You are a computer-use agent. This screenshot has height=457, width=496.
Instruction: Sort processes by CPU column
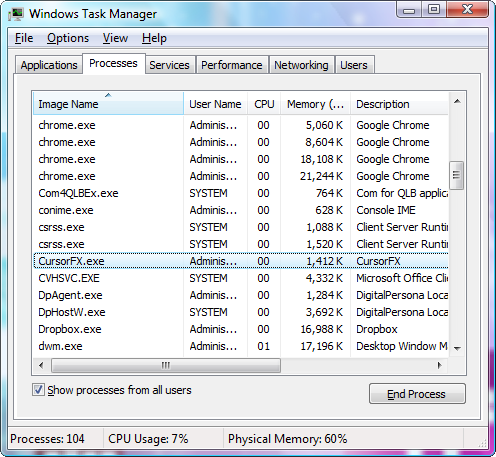pyautogui.click(x=264, y=104)
